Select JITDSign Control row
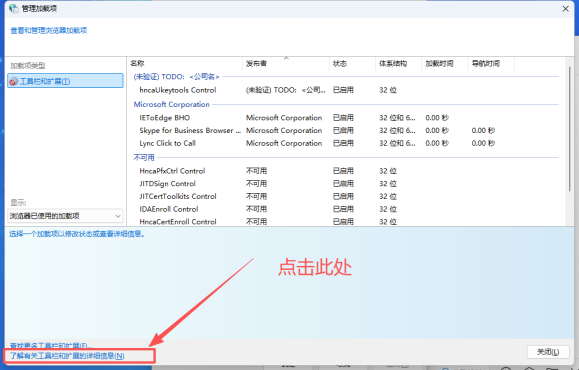This screenshot has width=579, height=370. pyautogui.click(x=346, y=184)
